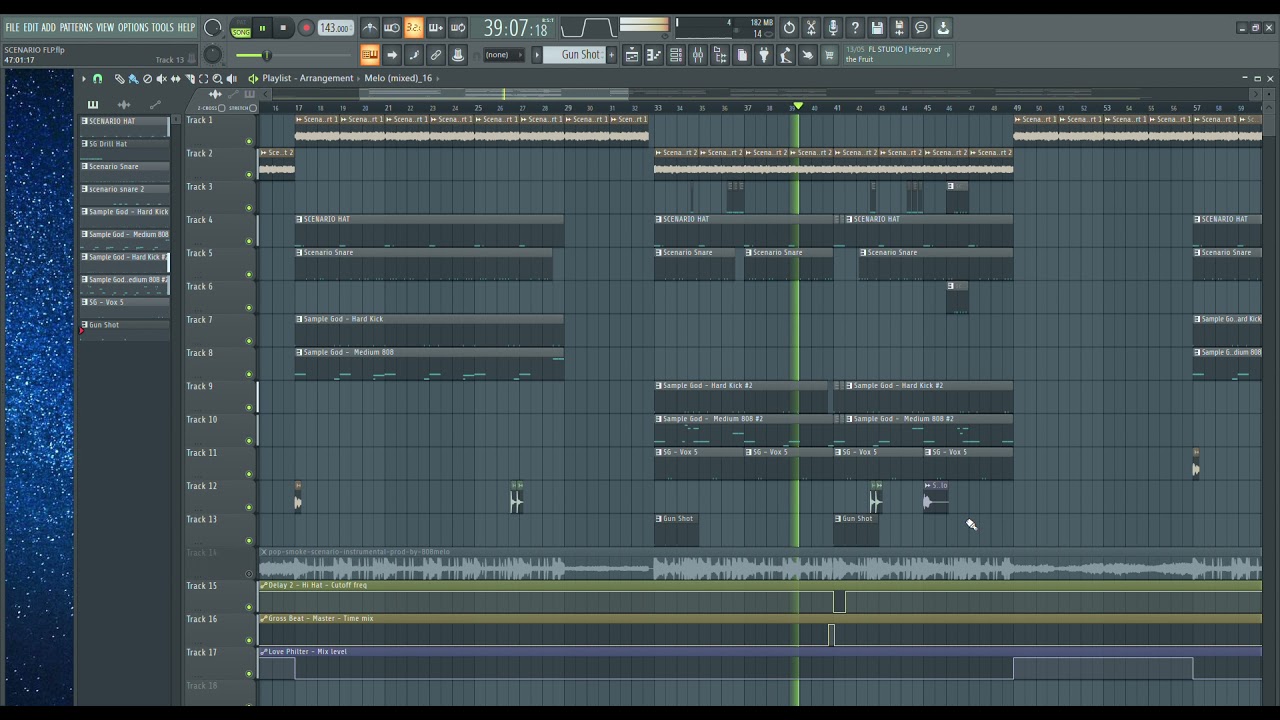
Task: Mute Track 15 with green dot
Action: 249,607
